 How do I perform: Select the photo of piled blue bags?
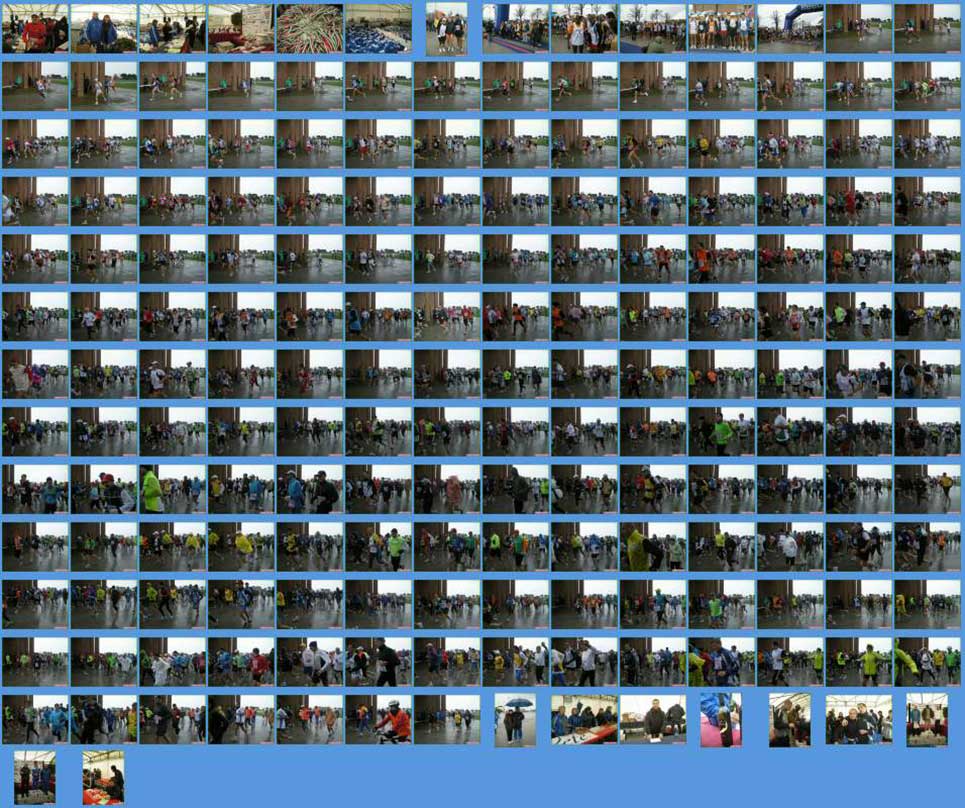click(378, 28)
